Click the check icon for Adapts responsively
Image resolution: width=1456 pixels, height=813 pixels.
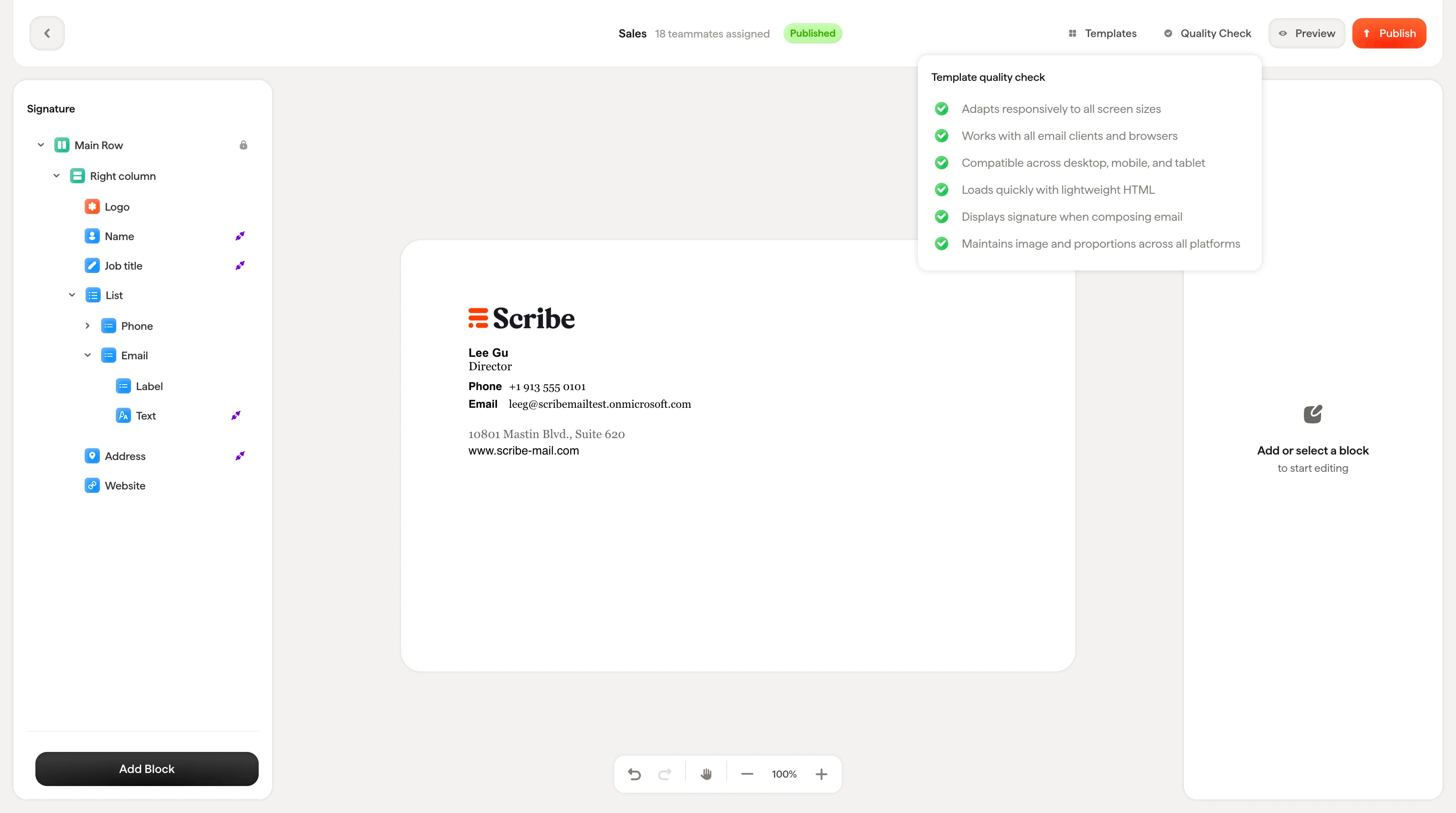point(941,109)
